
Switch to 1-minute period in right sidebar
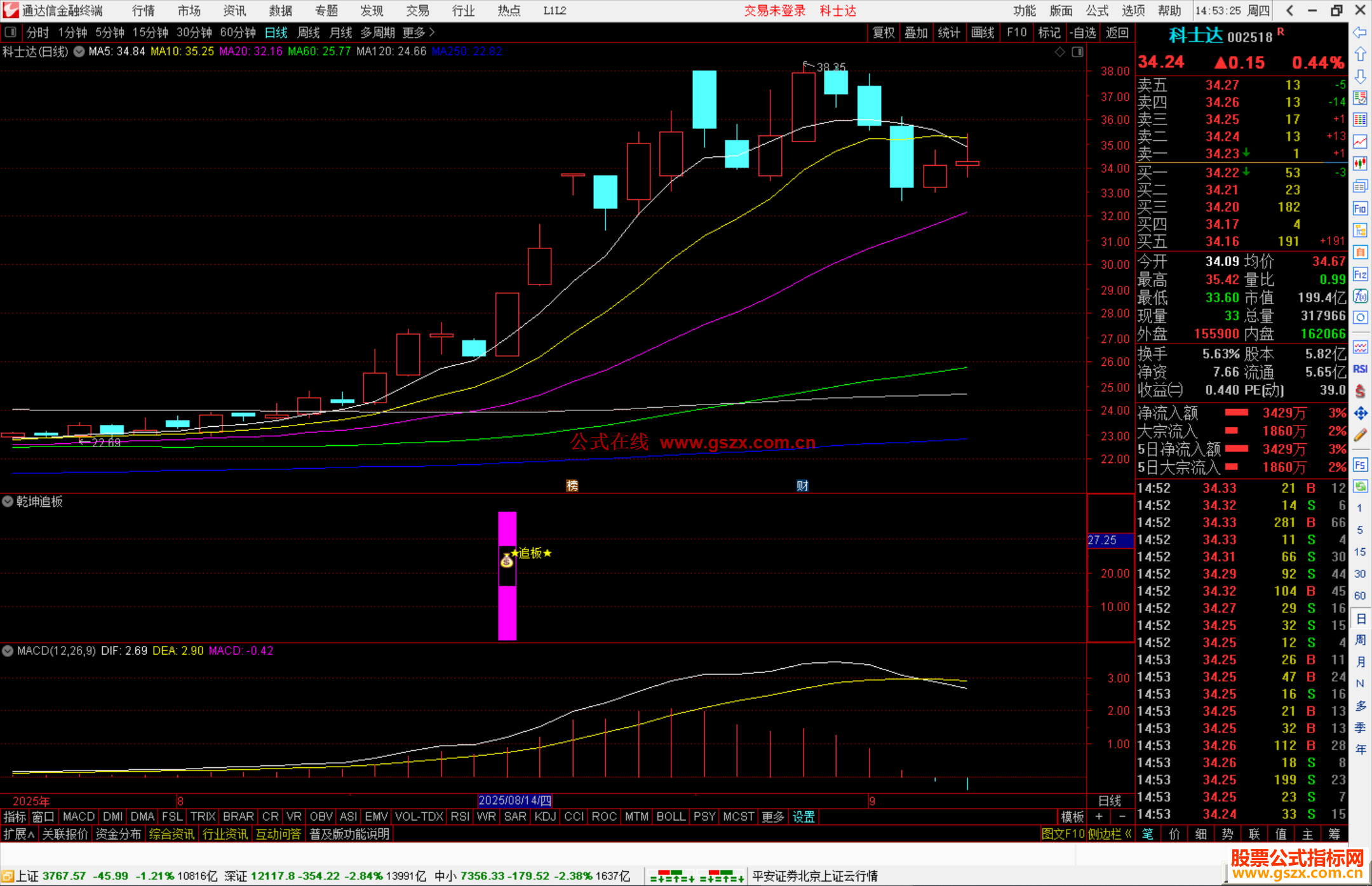[x=1360, y=508]
